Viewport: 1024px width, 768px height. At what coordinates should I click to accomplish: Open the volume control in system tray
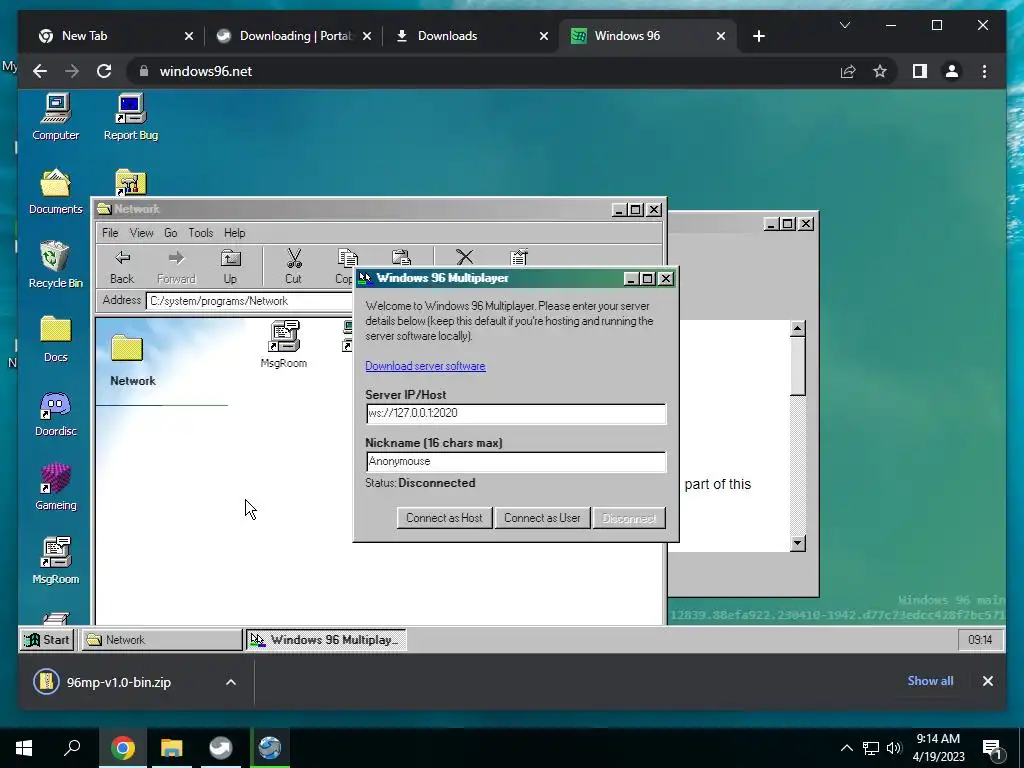click(894, 748)
